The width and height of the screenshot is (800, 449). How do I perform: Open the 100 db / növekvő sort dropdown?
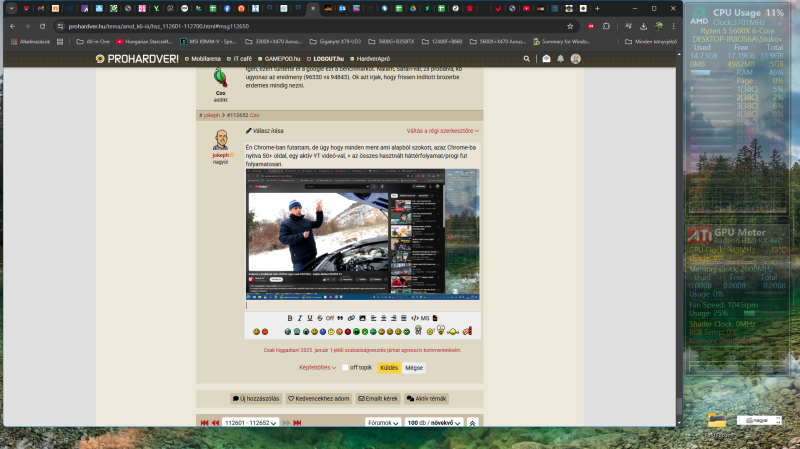tap(434, 422)
